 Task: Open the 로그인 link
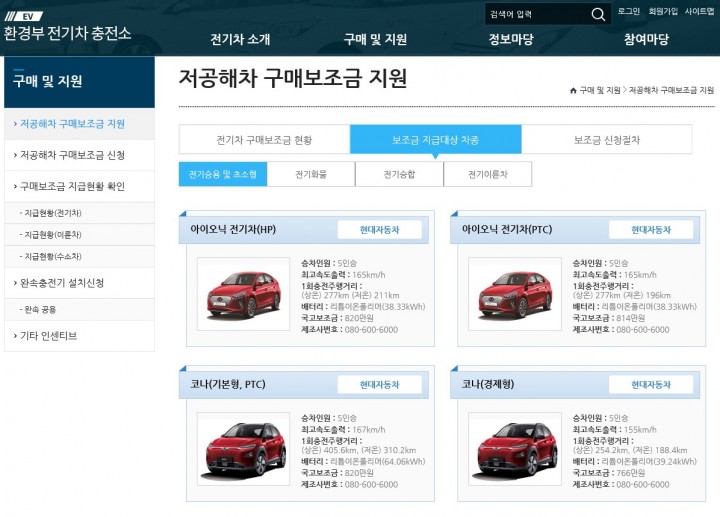pos(629,11)
